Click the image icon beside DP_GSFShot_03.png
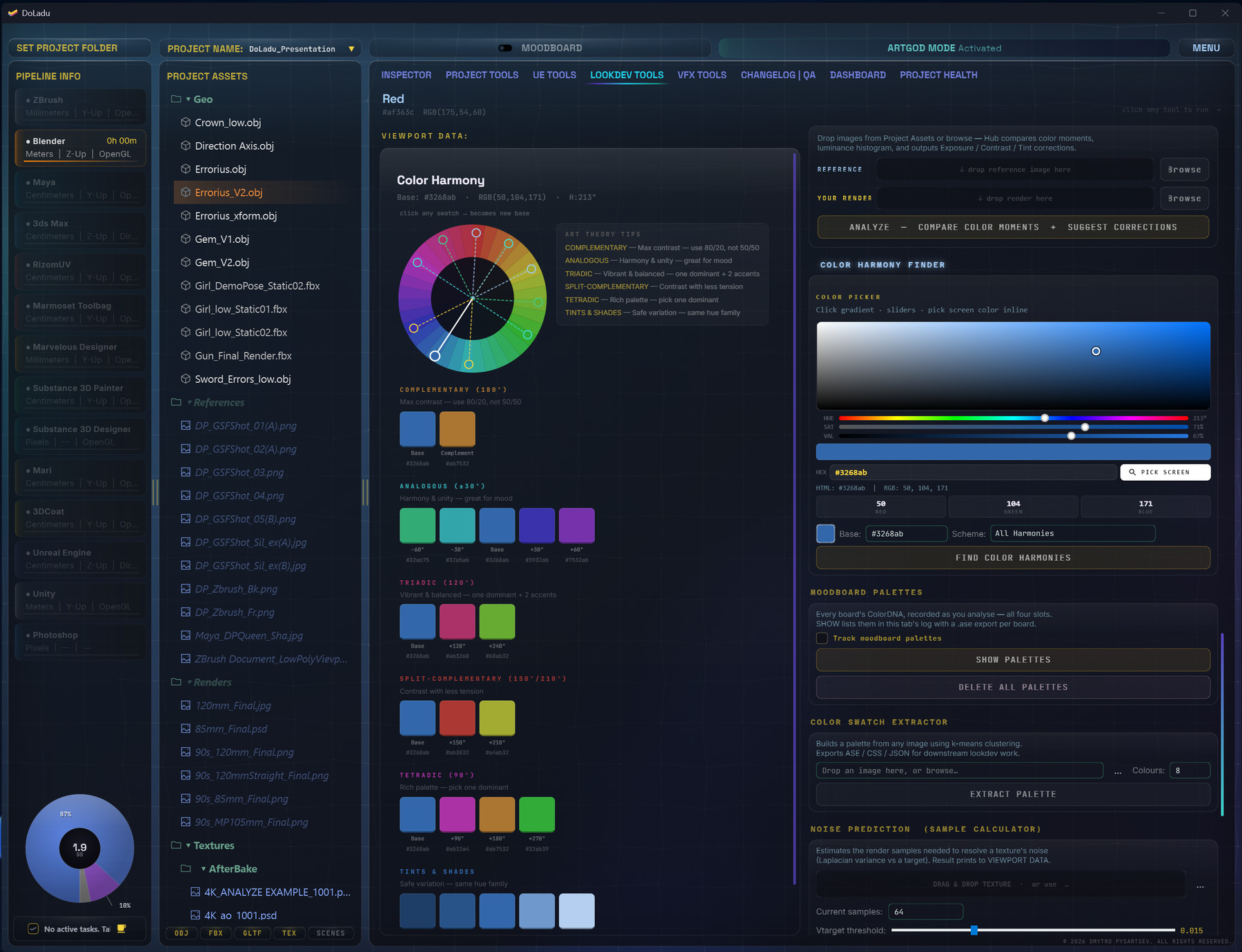Image resolution: width=1242 pixels, height=952 pixels. tap(186, 472)
